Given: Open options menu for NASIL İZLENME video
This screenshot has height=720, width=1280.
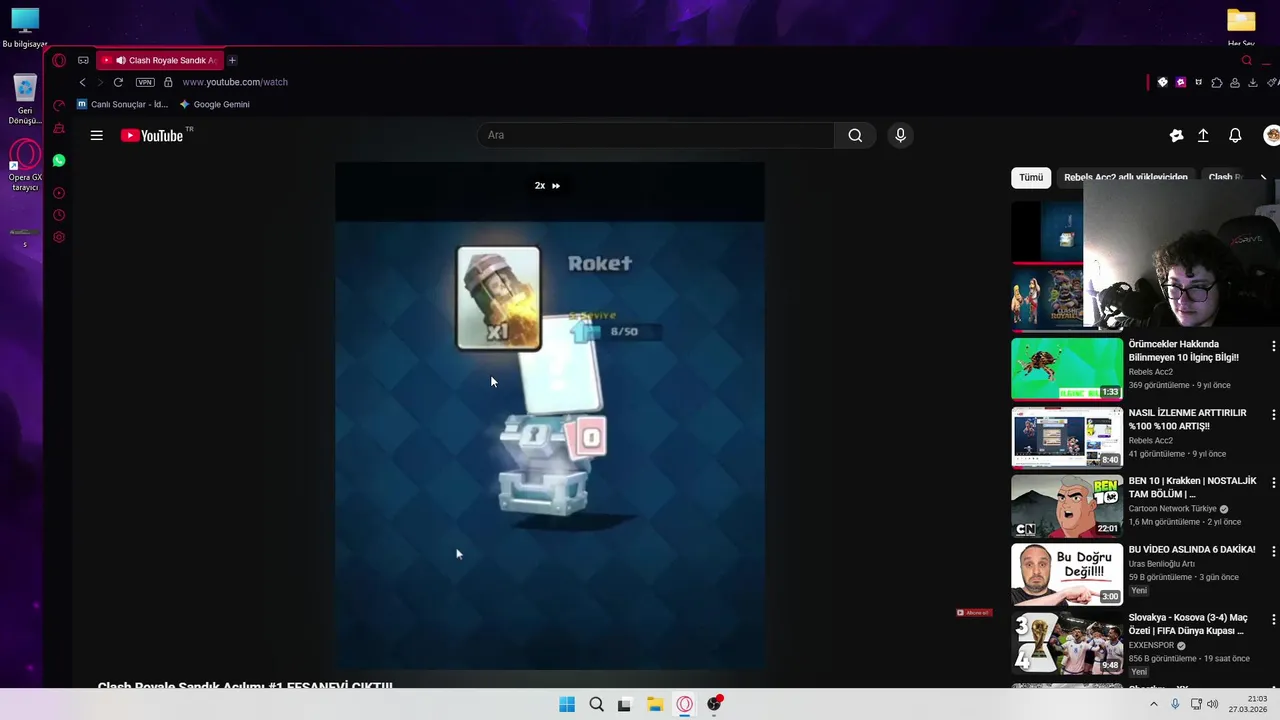Looking at the screenshot, I should tap(1273, 414).
